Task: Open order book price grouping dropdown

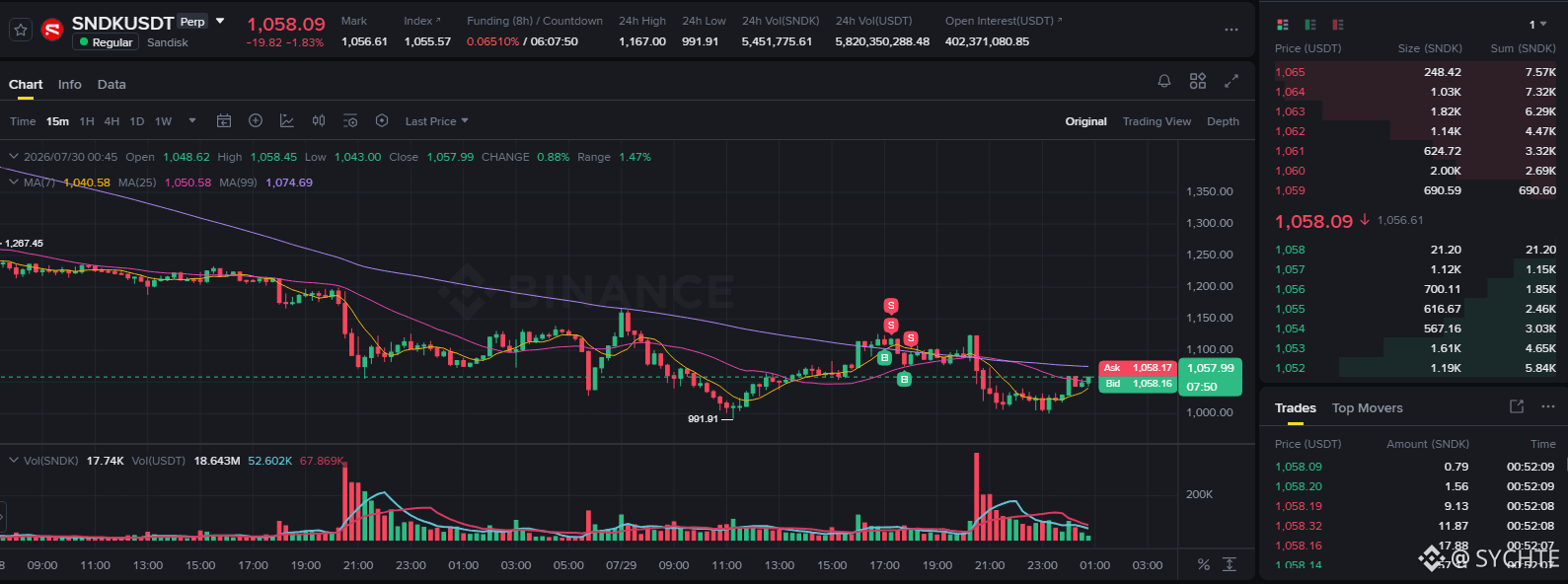Action: pyautogui.click(x=1537, y=25)
